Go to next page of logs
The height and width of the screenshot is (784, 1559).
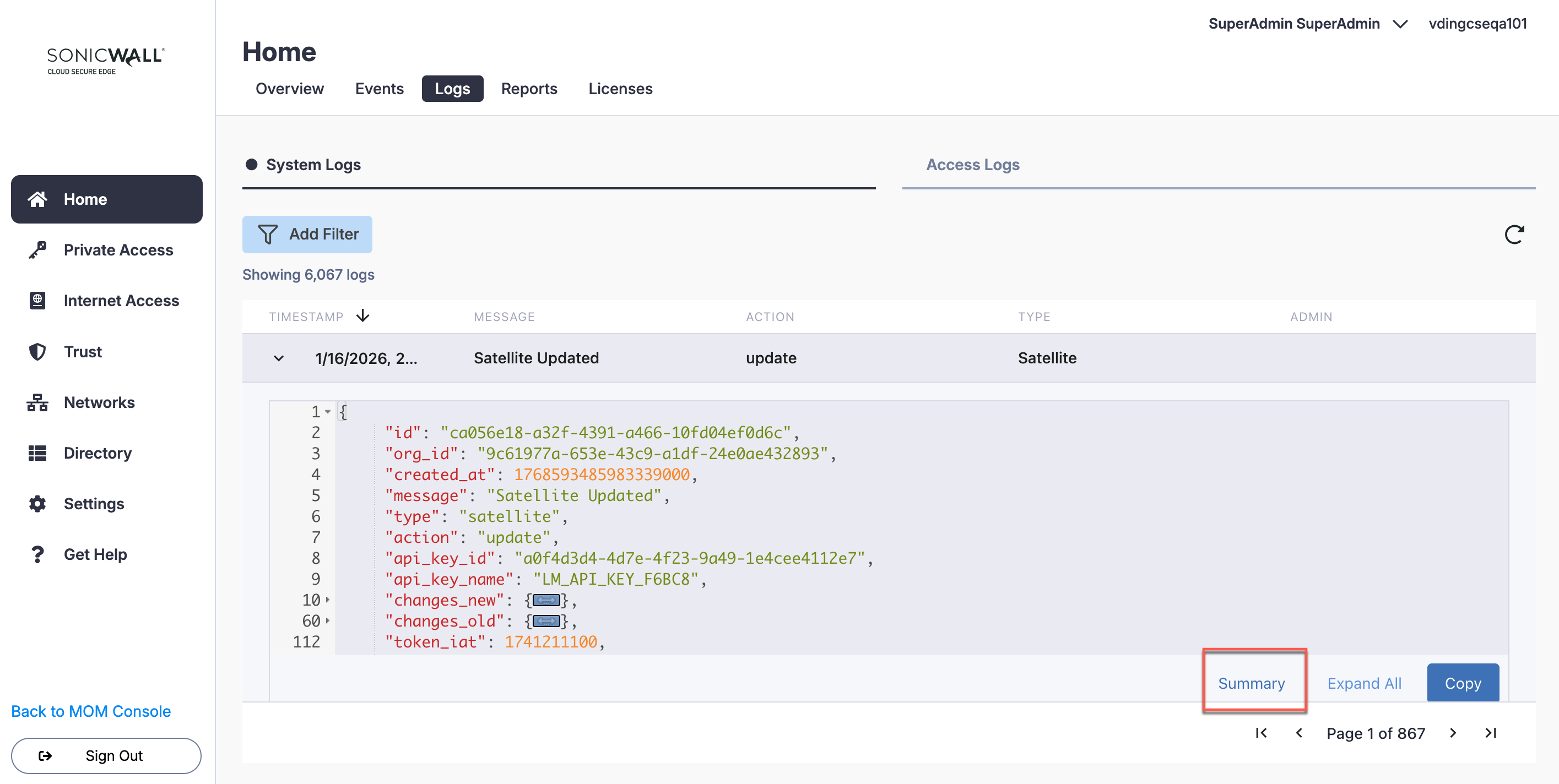point(1453,733)
